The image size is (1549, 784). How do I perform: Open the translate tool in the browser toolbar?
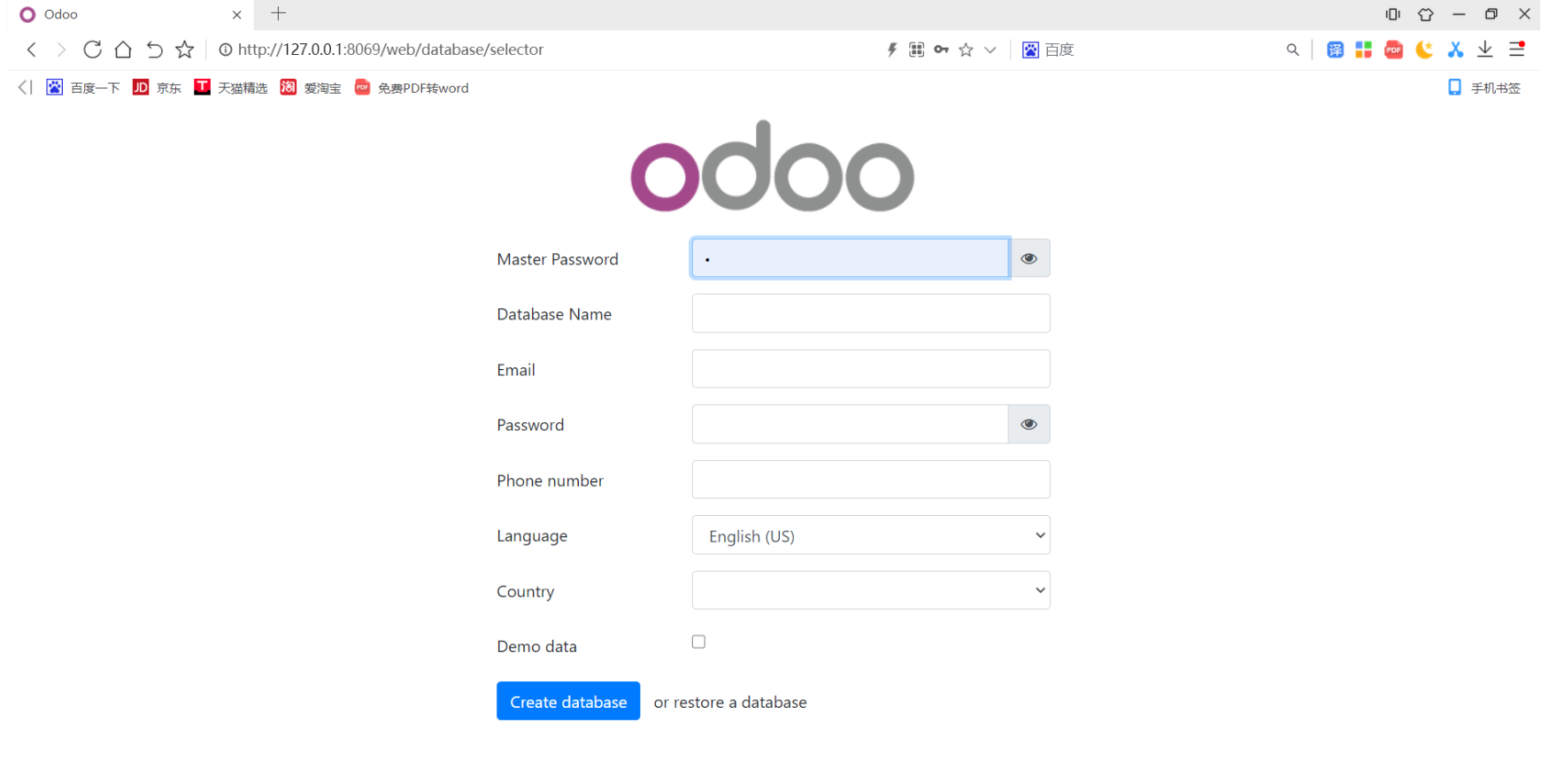click(x=1335, y=50)
